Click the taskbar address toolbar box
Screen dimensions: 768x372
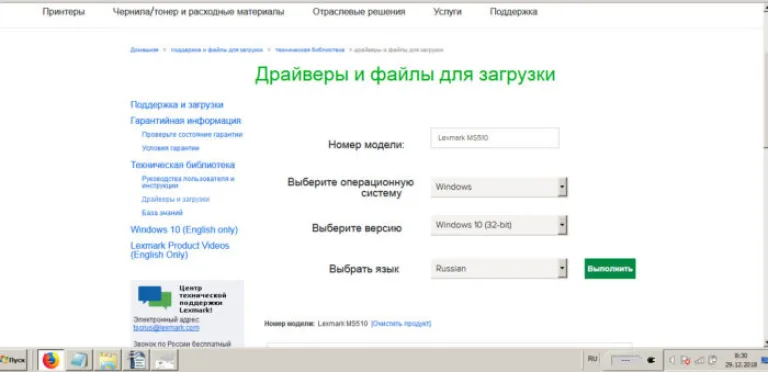[626, 361]
